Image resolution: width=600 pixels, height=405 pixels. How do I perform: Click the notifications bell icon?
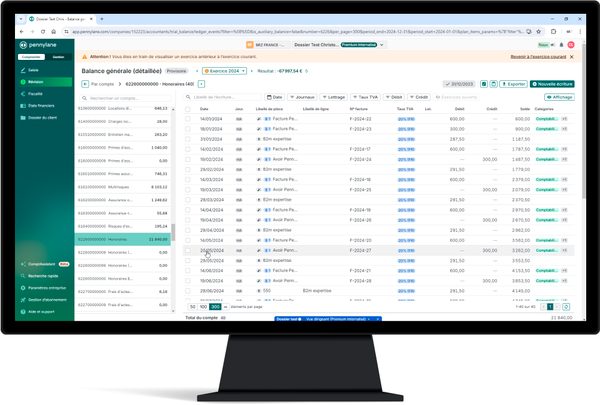[561, 45]
